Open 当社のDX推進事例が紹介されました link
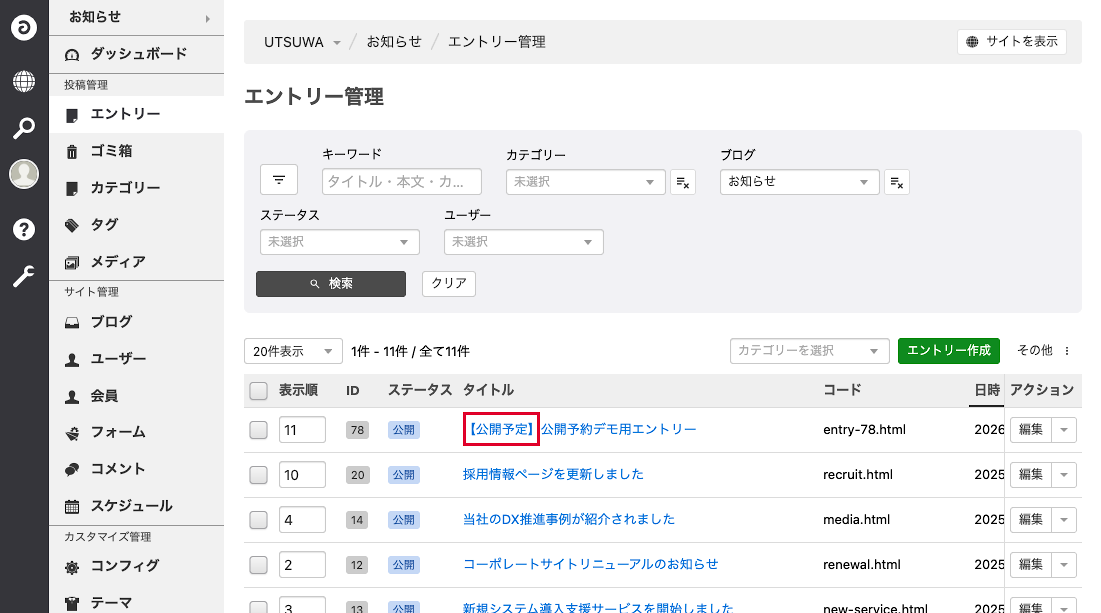This screenshot has height=613, width=1101. pyautogui.click(x=569, y=519)
